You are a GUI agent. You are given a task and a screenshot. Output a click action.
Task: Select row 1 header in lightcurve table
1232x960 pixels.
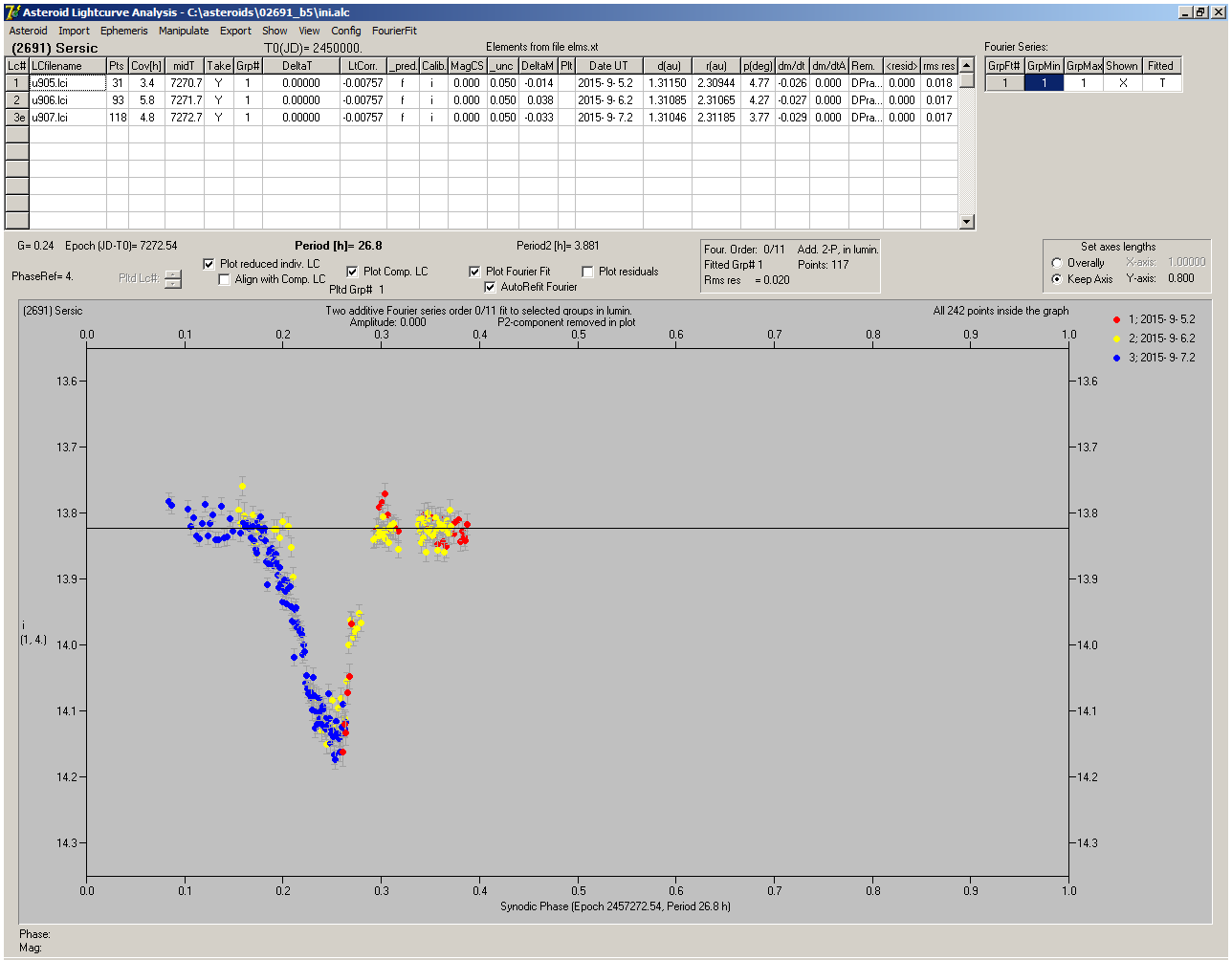17,83
